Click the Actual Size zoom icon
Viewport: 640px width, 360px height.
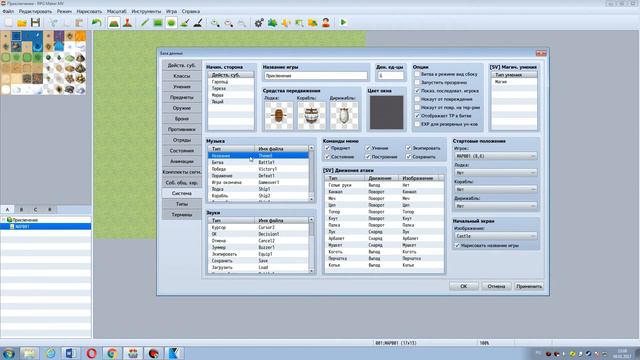click(x=242, y=22)
